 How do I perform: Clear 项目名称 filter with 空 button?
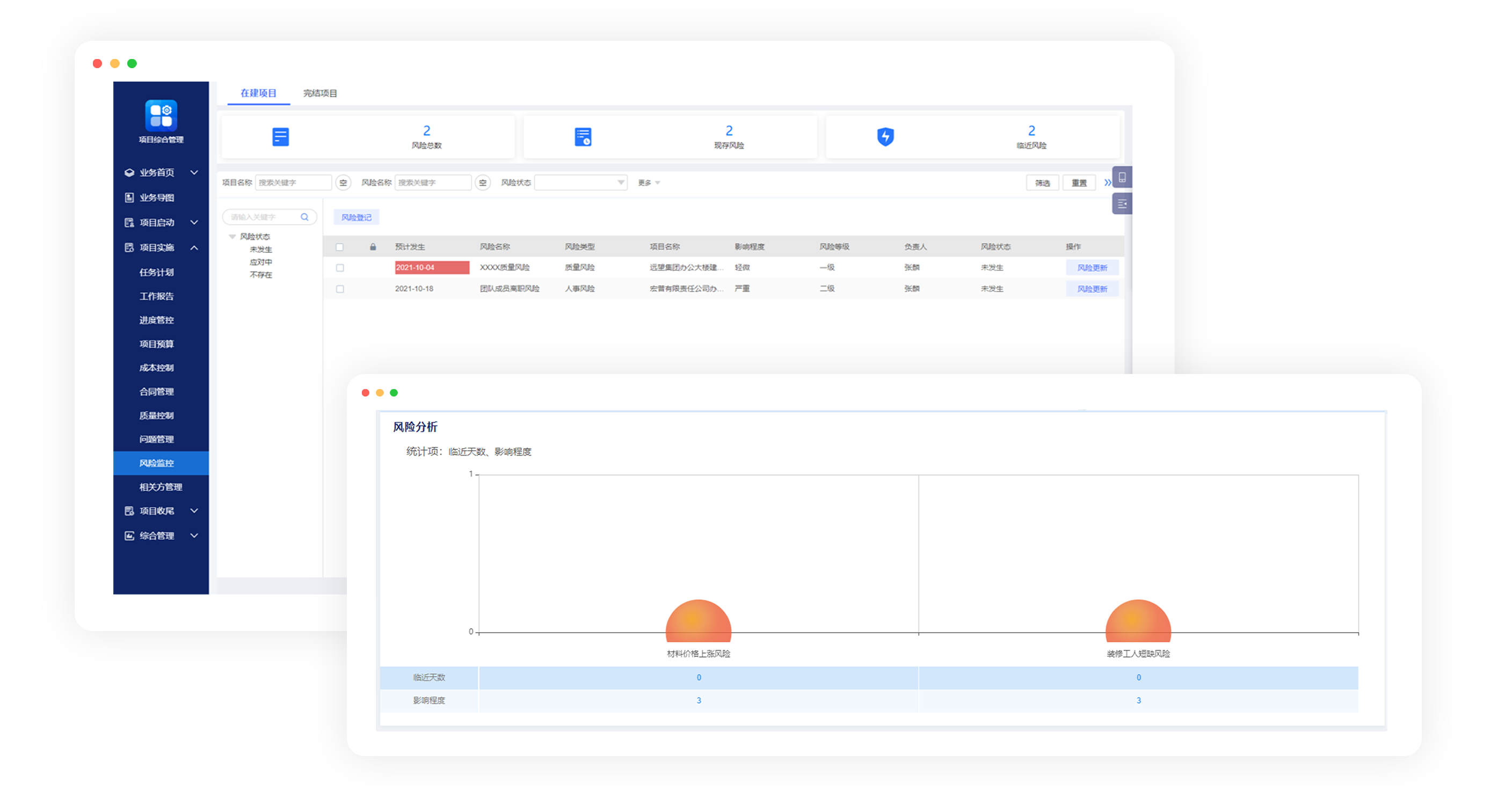pos(344,183)
